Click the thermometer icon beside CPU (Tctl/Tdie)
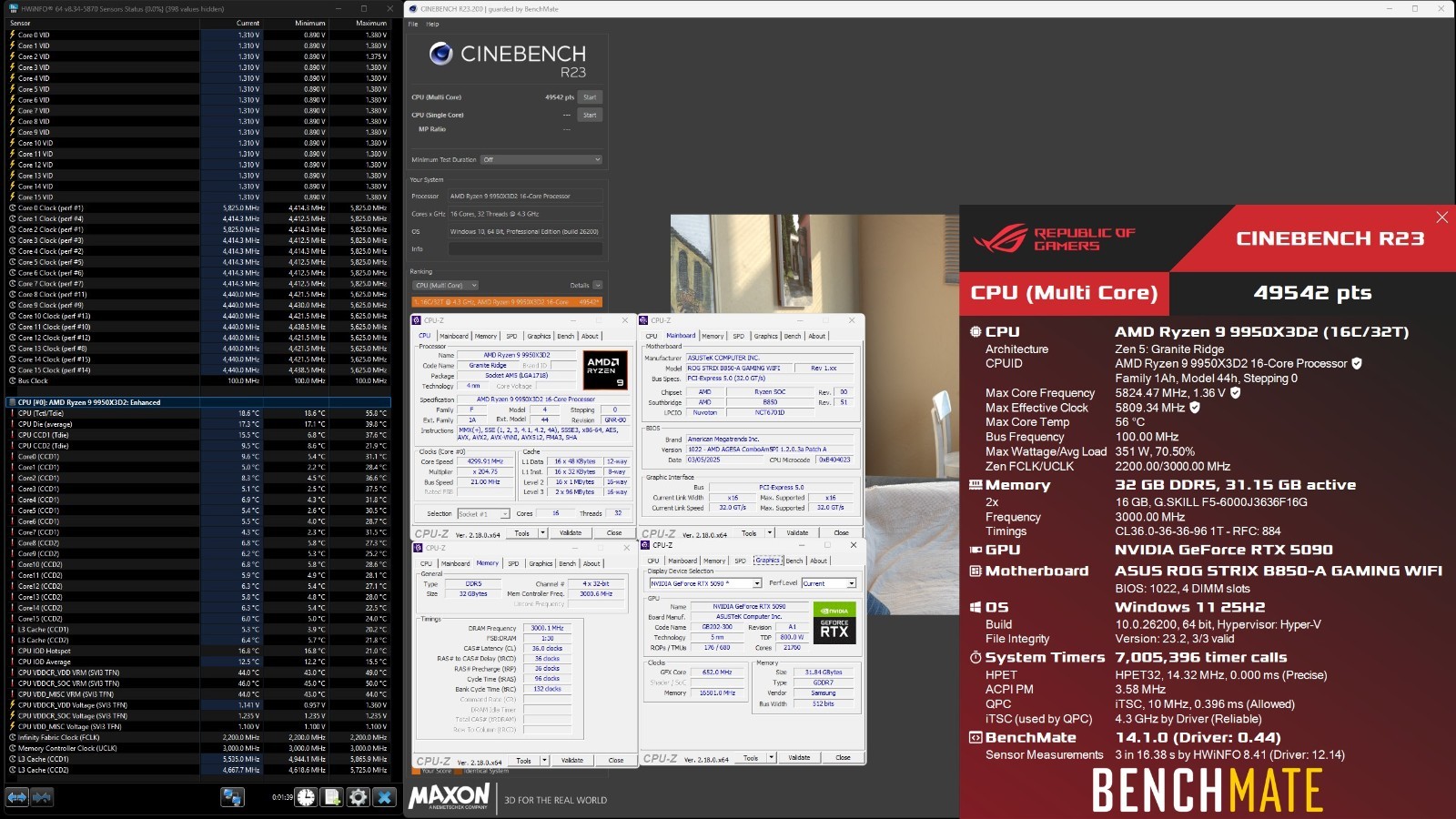This screenshot has width=1456, height=819. [x=12, y=413]
